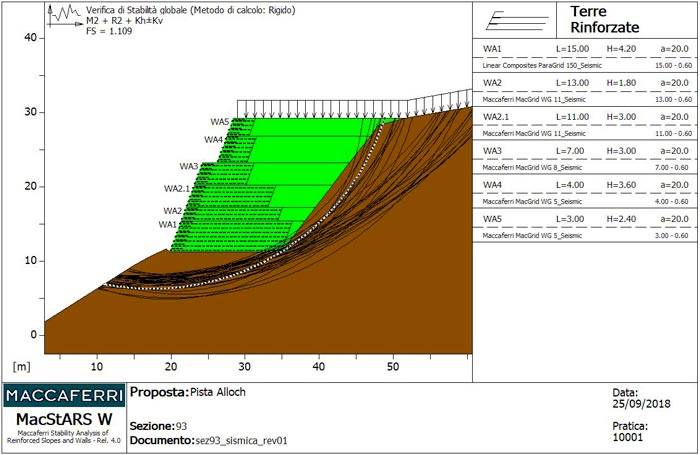The height and width of the screenshot is (455, 700).
Task: Click 'L=4.00' value in legend
Action: [x=570, y=184]
